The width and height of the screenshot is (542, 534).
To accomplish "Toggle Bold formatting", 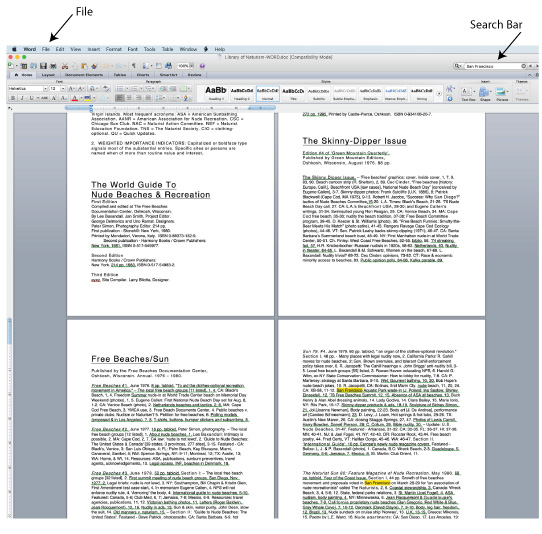I will click(x=13, y=98).
